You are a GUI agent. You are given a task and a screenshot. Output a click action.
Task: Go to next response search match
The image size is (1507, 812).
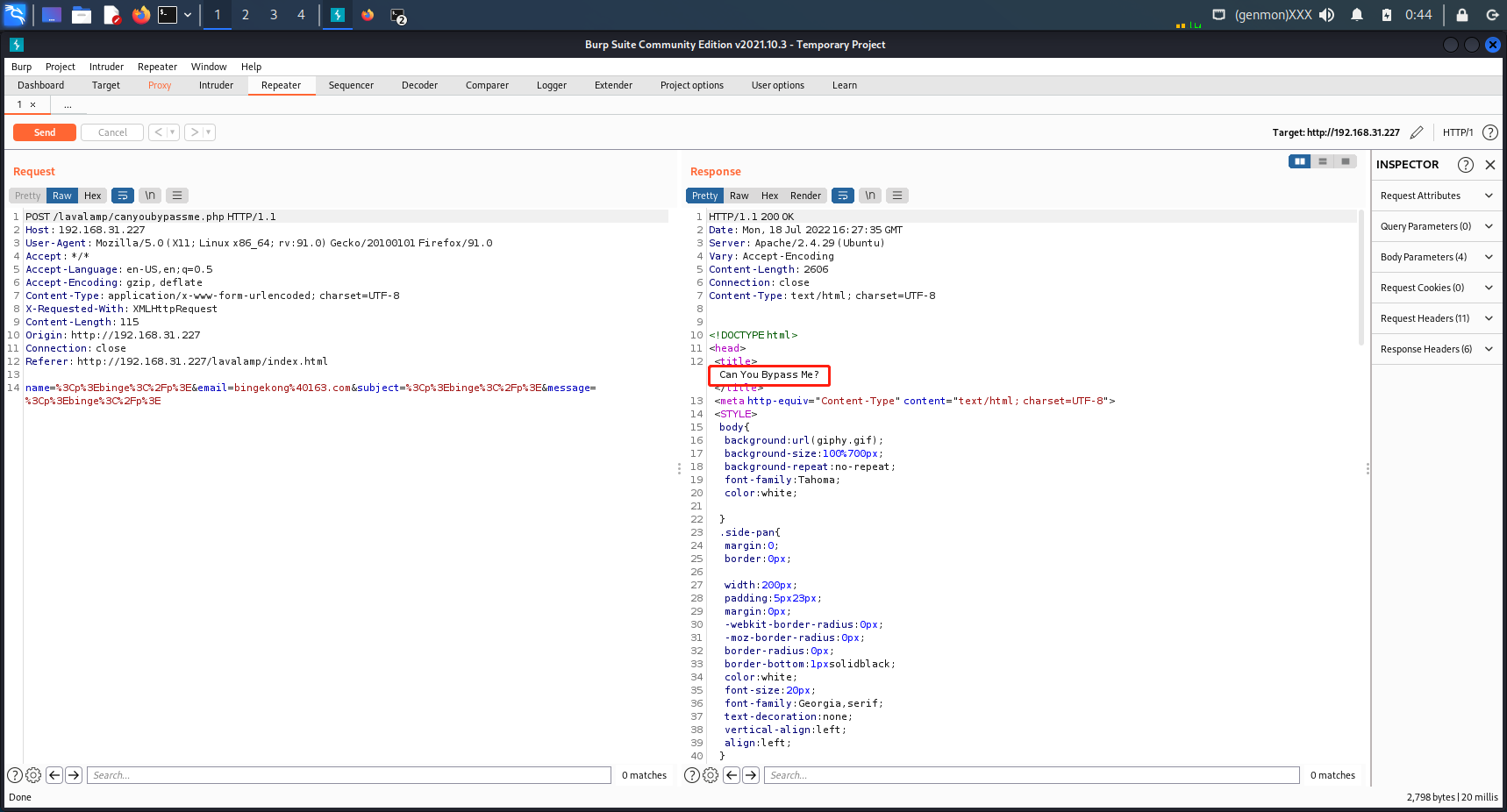tap(751, 775)
